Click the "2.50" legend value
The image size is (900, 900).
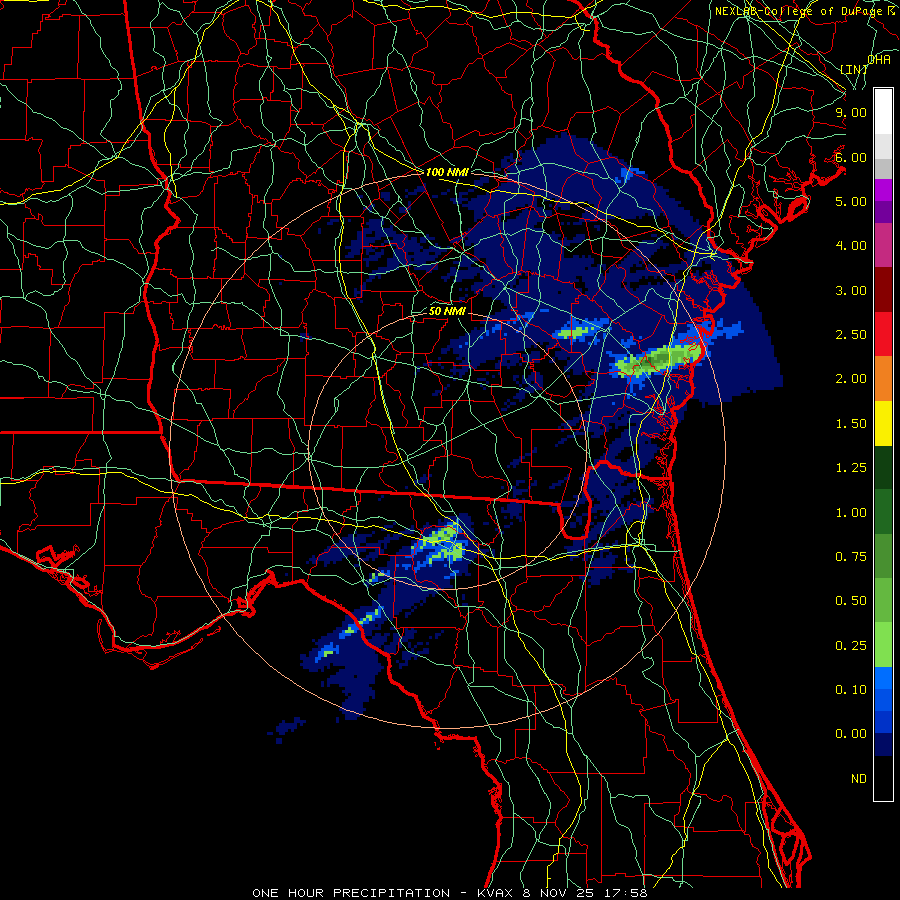point(851,335)
